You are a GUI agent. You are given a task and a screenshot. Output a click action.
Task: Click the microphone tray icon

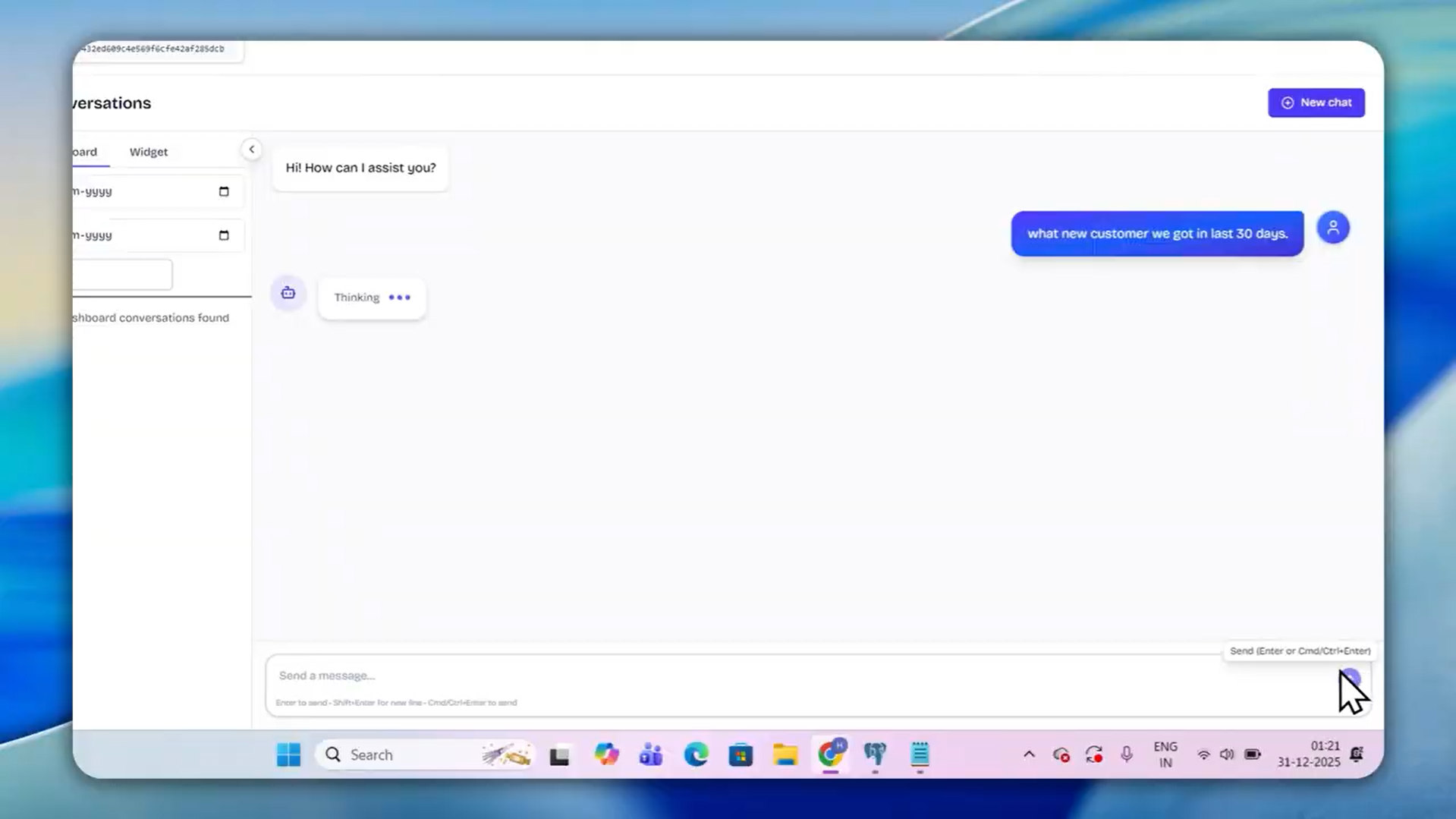(1126, 754)
